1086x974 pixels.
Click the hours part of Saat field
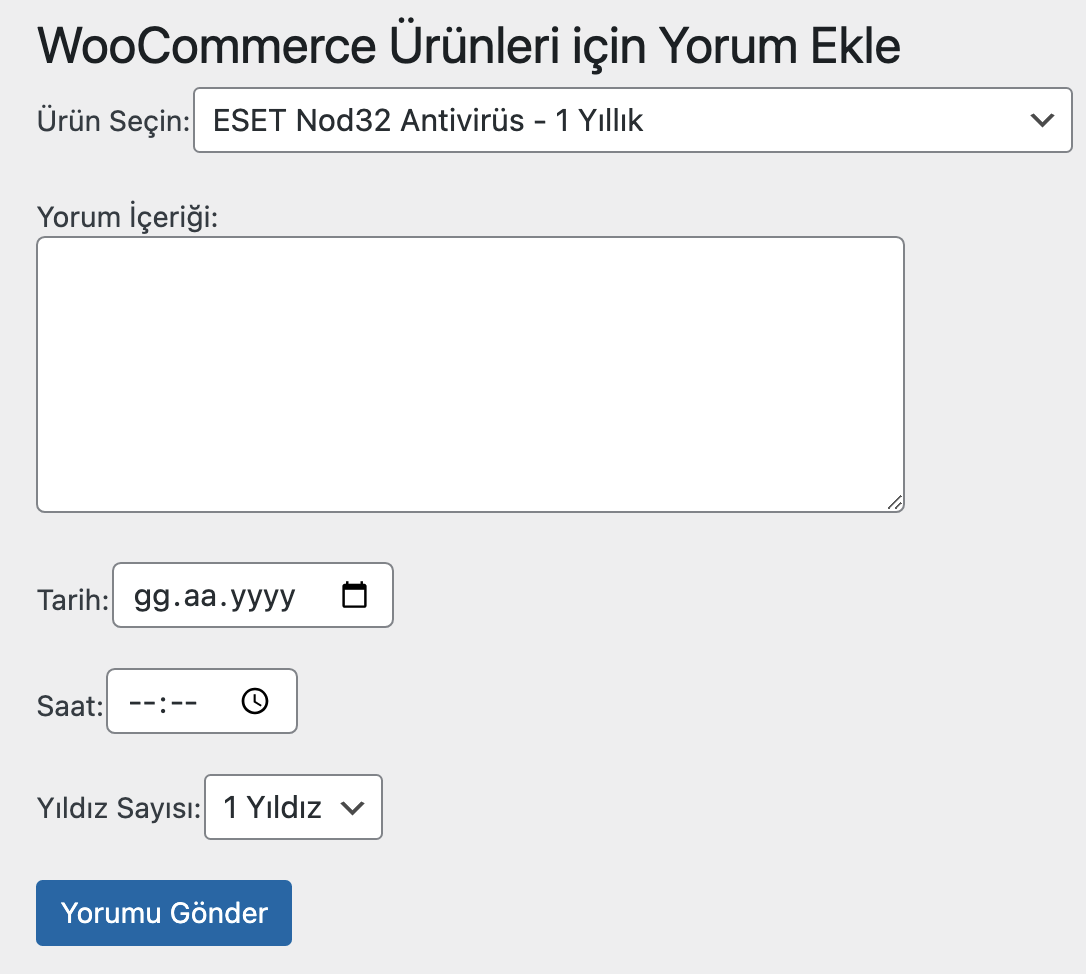point(141,702)
